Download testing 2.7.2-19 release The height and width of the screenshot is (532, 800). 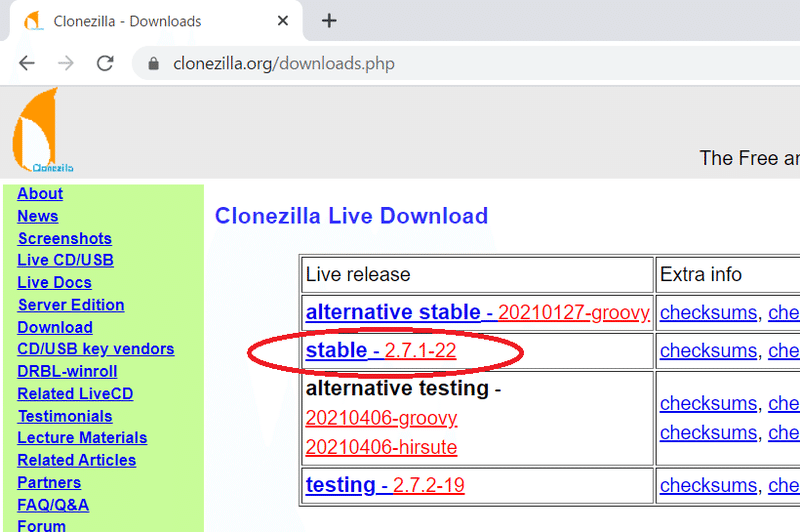[385, 485]
